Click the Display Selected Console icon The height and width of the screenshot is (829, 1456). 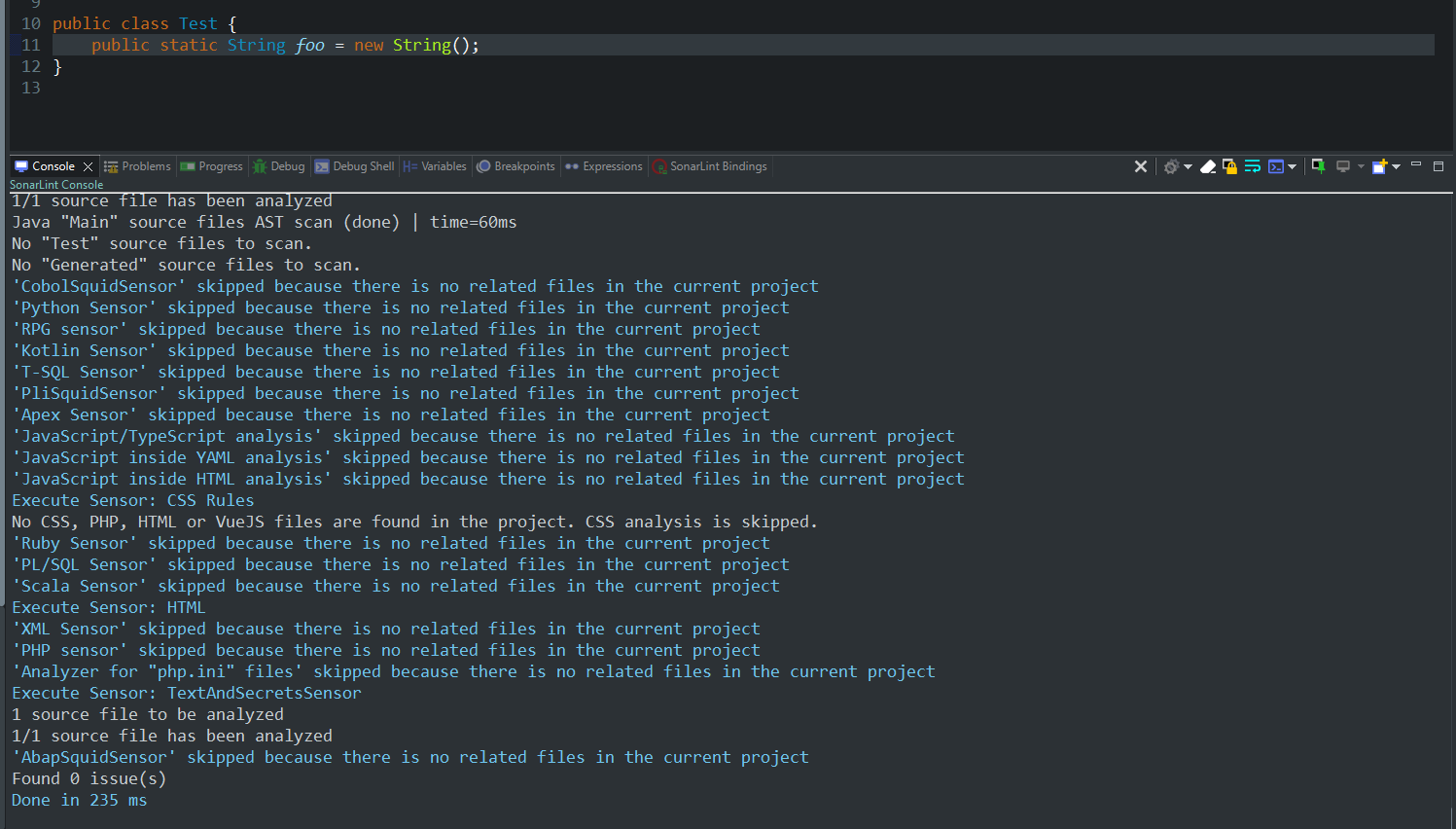1342,166
